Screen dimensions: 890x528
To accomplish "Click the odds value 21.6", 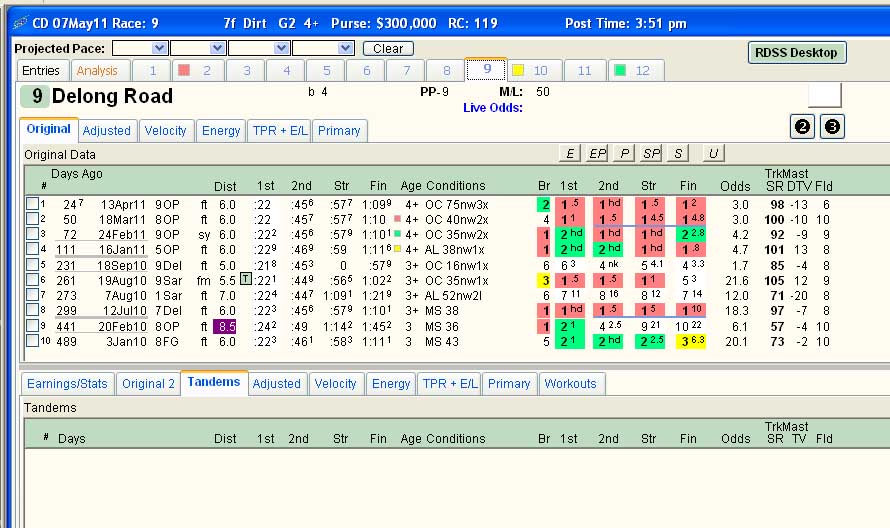I will [737, 280].
